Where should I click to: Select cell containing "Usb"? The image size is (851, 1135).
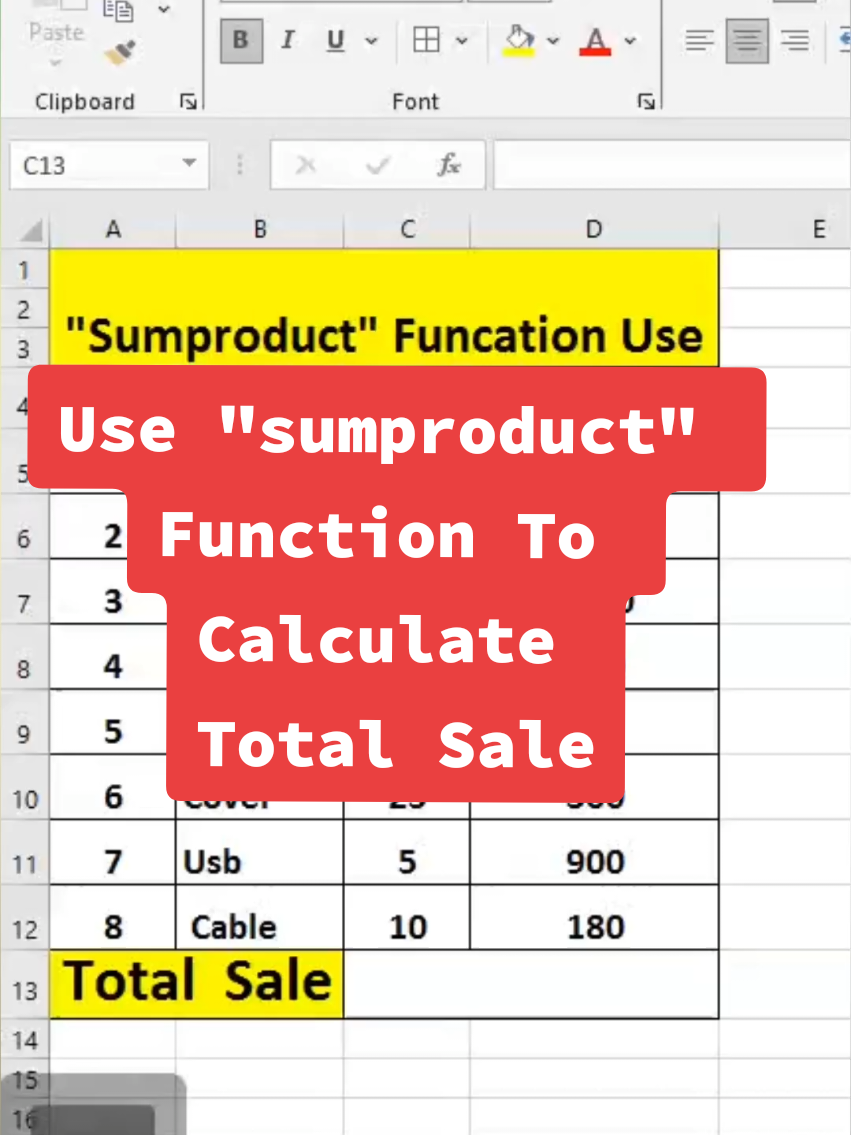click(x=260, y=853)
